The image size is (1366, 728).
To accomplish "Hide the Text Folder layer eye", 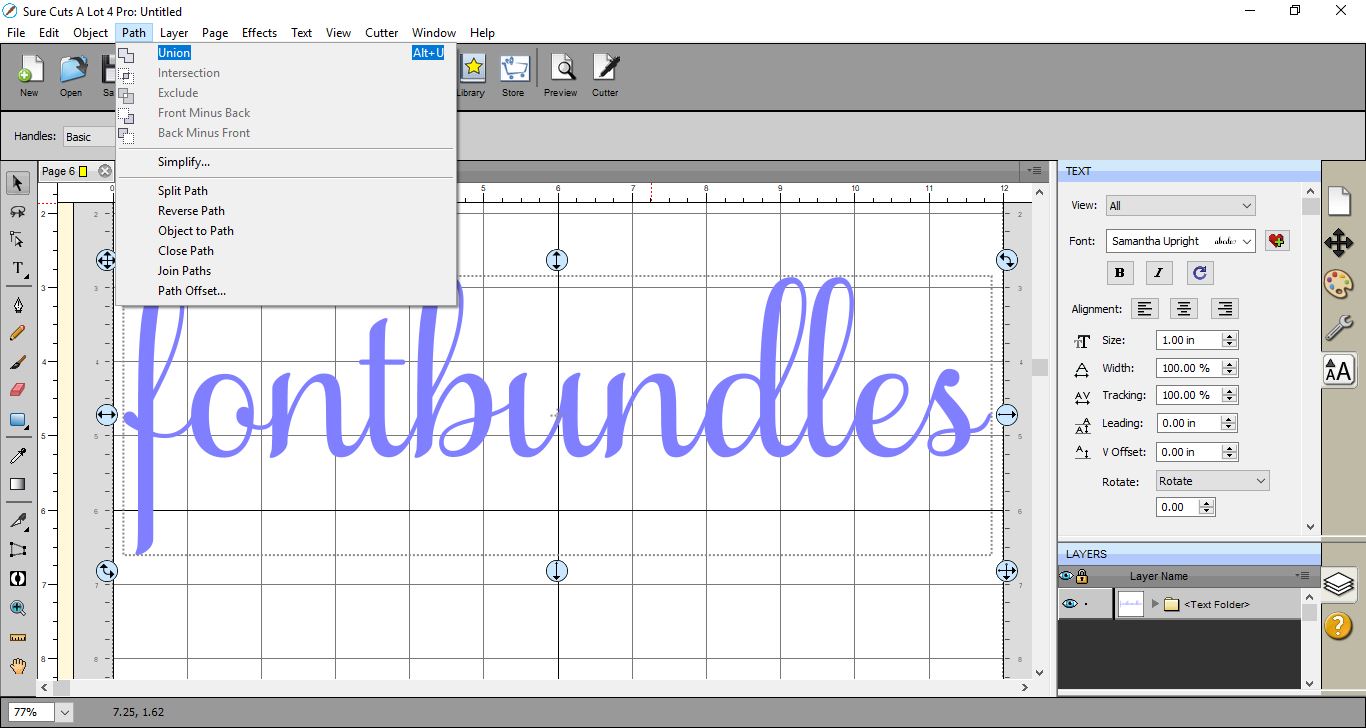I will [1070, 604].
